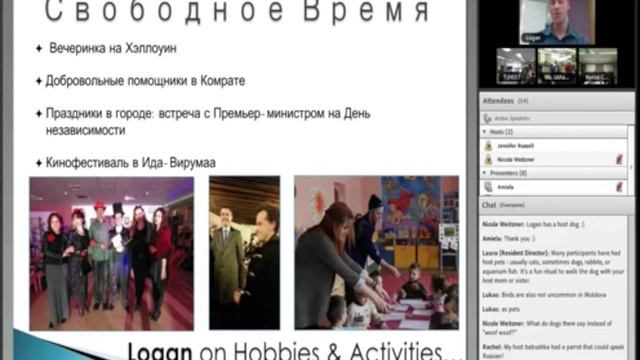The image size is (640, 360).
Task: Click the Logan name label on video
Action: coord(533,38)
